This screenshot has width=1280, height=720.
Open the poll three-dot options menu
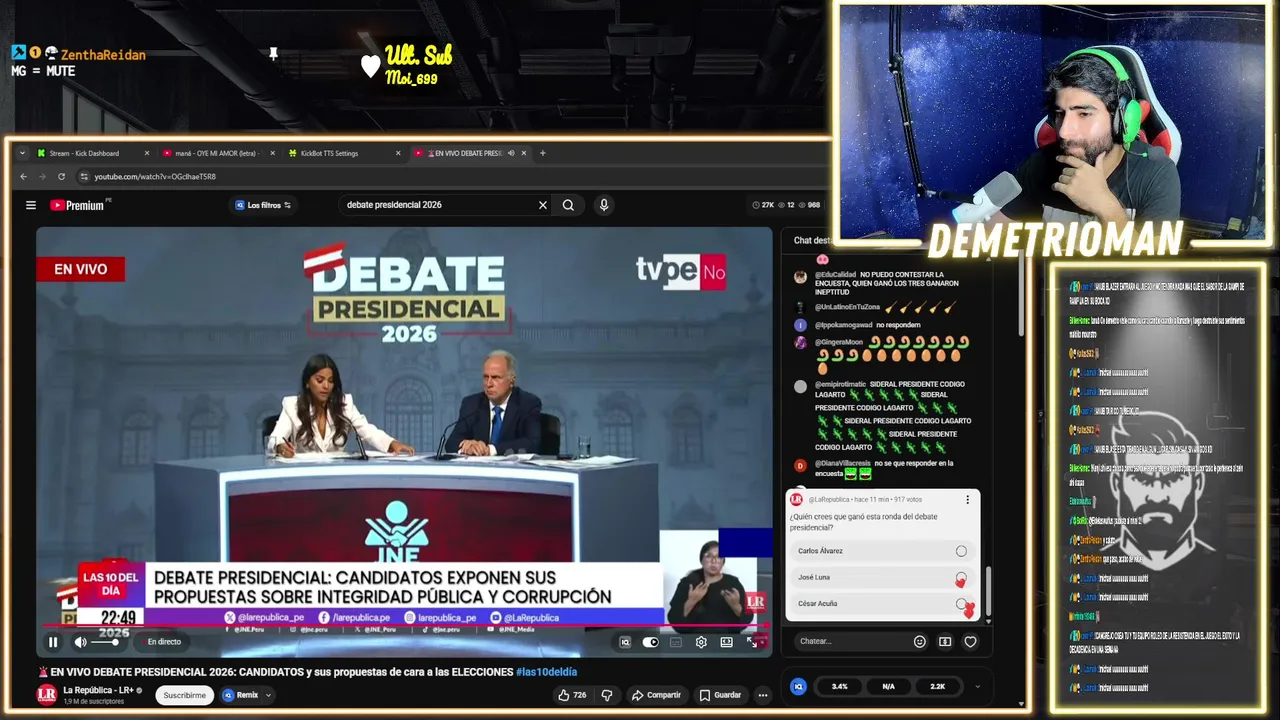coord(967,499)
